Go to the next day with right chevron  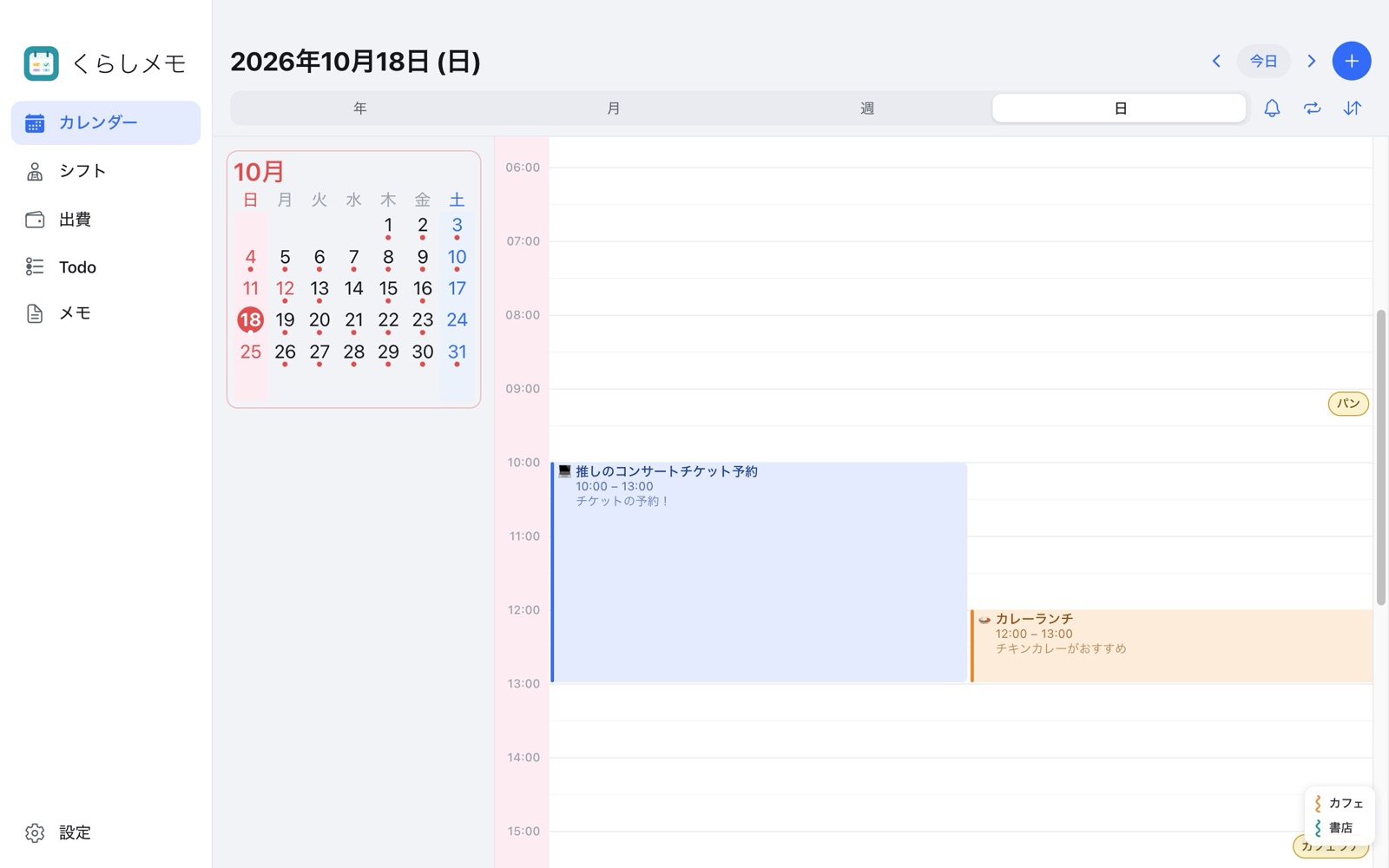1312,61
